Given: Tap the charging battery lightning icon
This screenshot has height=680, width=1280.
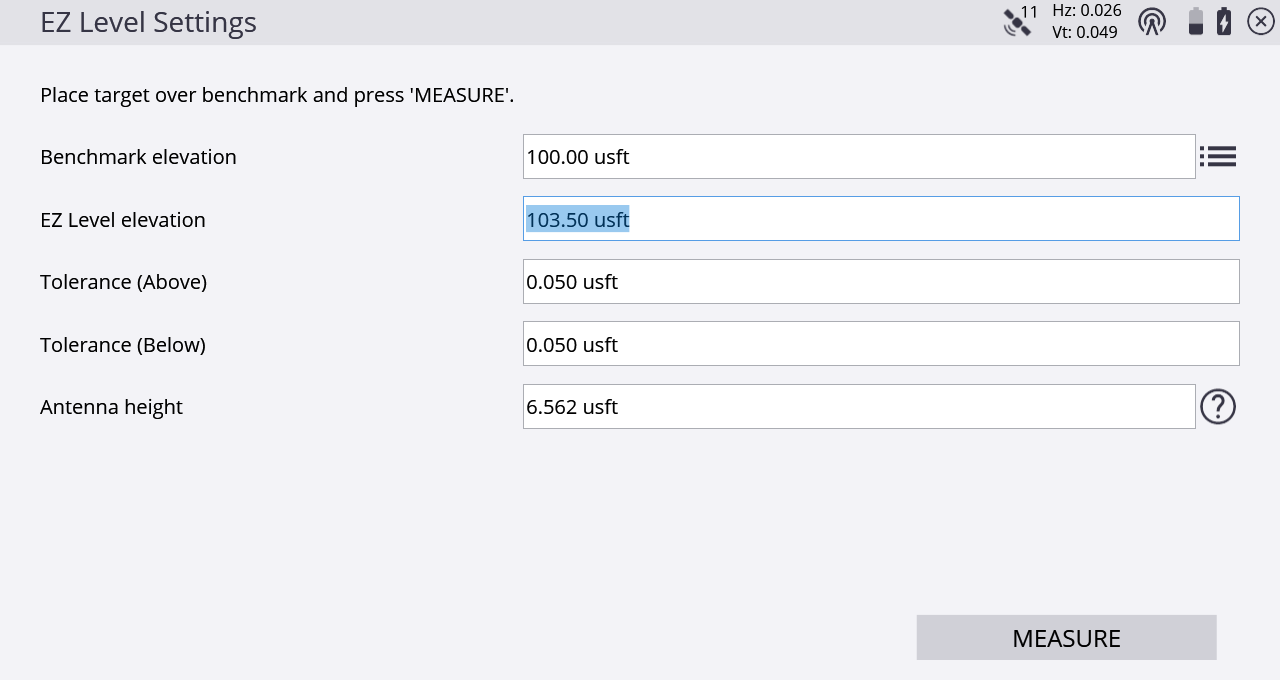Looking at the screenshot, I should [x=1224, y=21].
